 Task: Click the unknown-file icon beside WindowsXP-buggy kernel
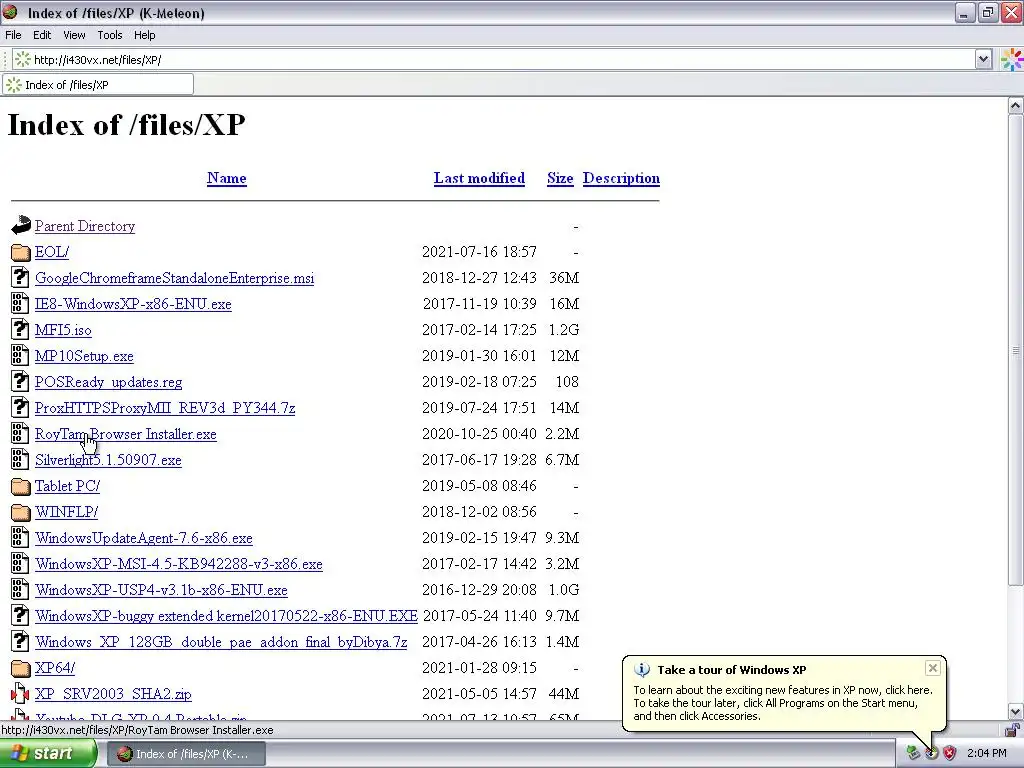[20, 616]
